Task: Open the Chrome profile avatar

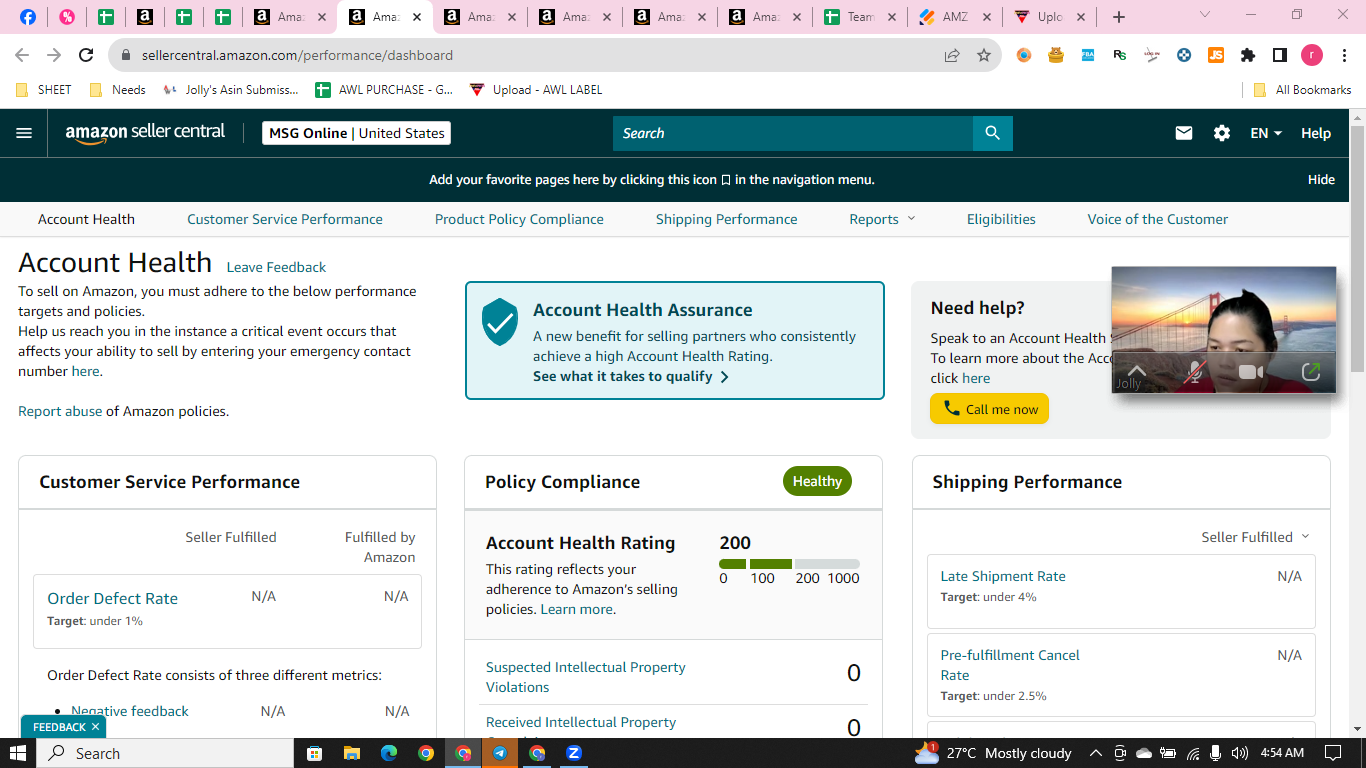Action: click(1312, 55)
